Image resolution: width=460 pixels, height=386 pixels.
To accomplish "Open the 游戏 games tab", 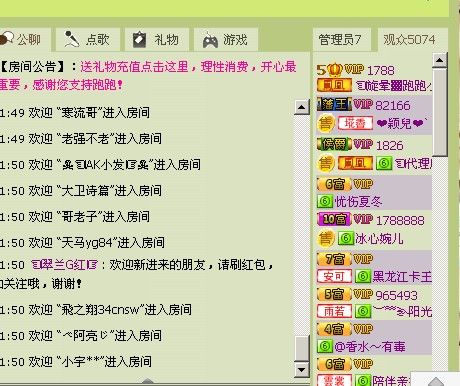I will [226, 39].
